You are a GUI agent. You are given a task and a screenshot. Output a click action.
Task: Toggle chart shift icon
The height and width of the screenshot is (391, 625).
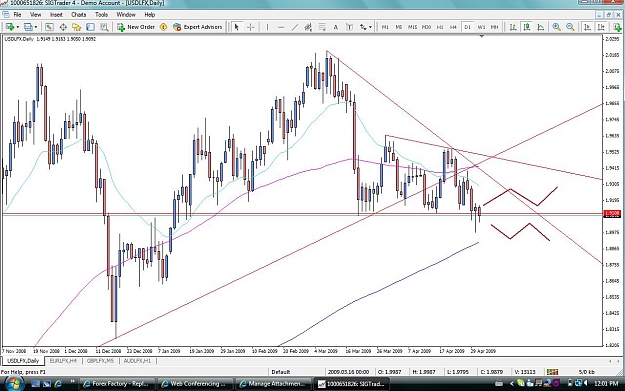[601, 27]
